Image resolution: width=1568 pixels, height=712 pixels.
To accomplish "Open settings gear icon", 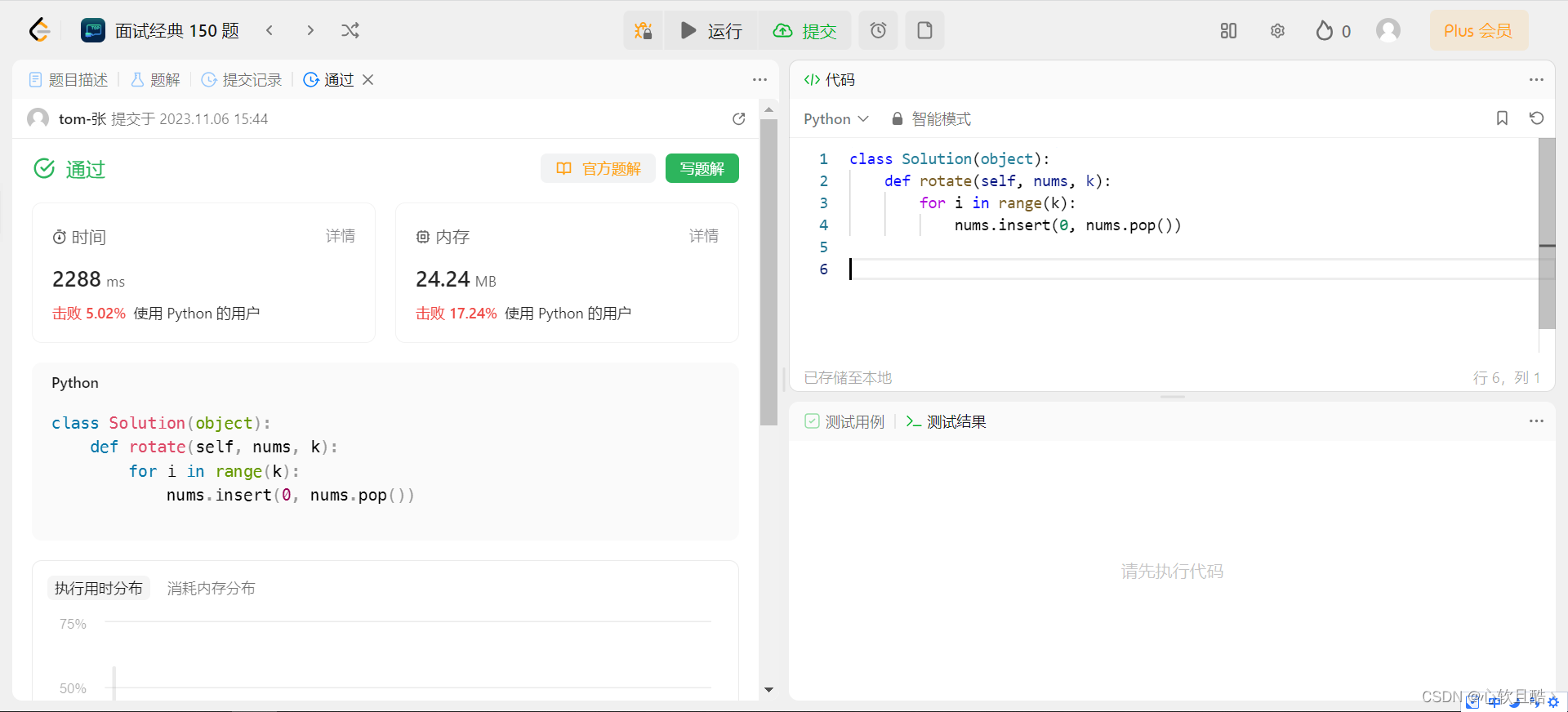I will point(1277,30).
